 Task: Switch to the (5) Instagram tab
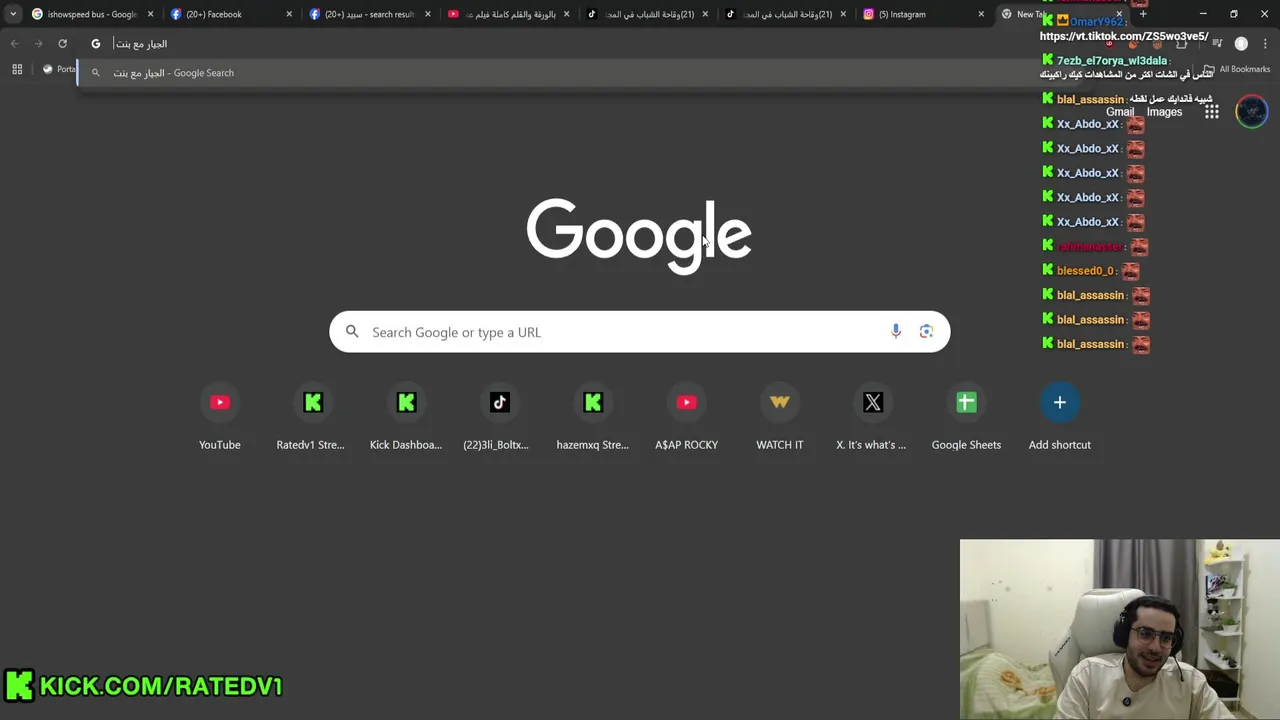923,14
